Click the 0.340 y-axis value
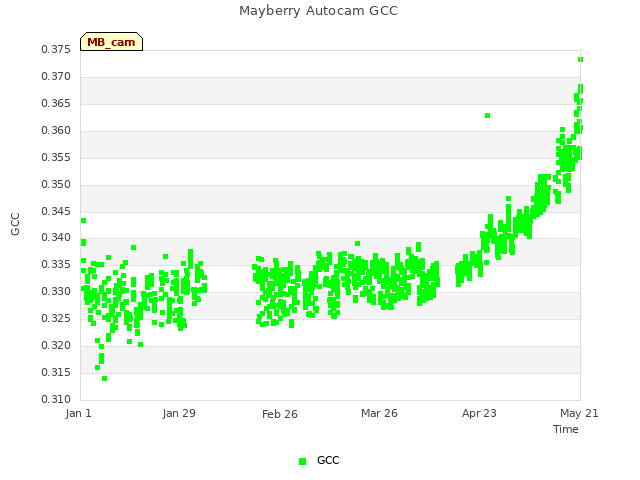Viewport: 640px width, 480px height. coord(56,238)
